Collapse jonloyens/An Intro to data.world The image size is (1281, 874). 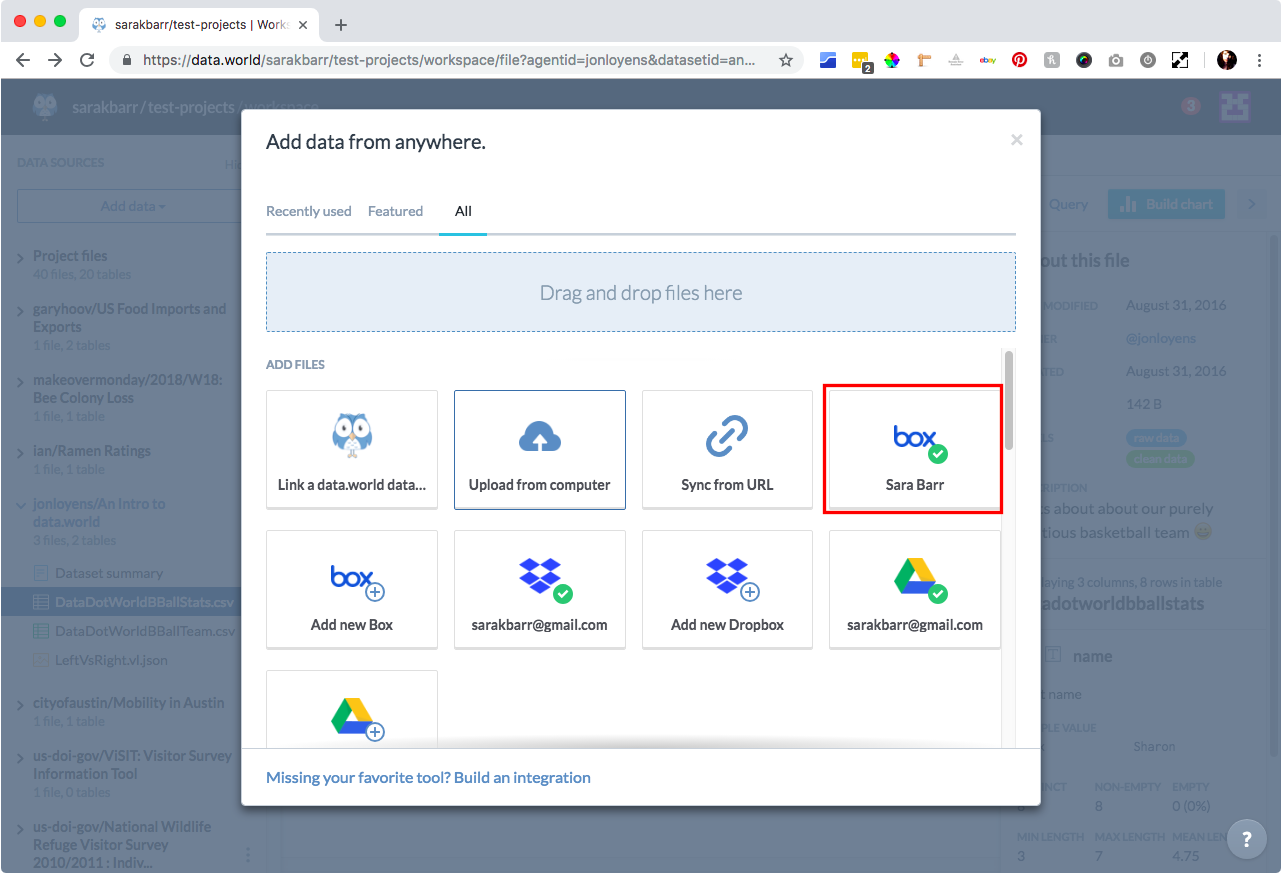21,506
